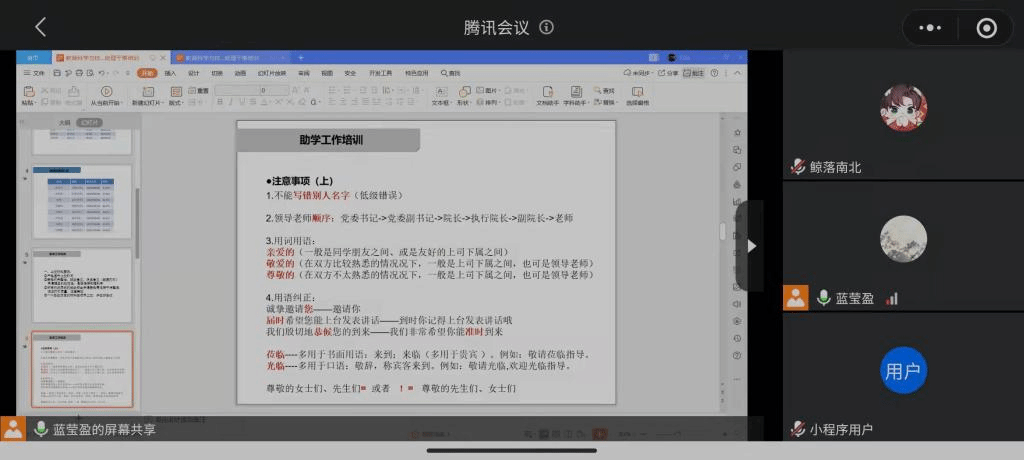The image size is (1024, 460).
Task: Click the 查找 search button in the ribbon
Action: tap(605, 91)
